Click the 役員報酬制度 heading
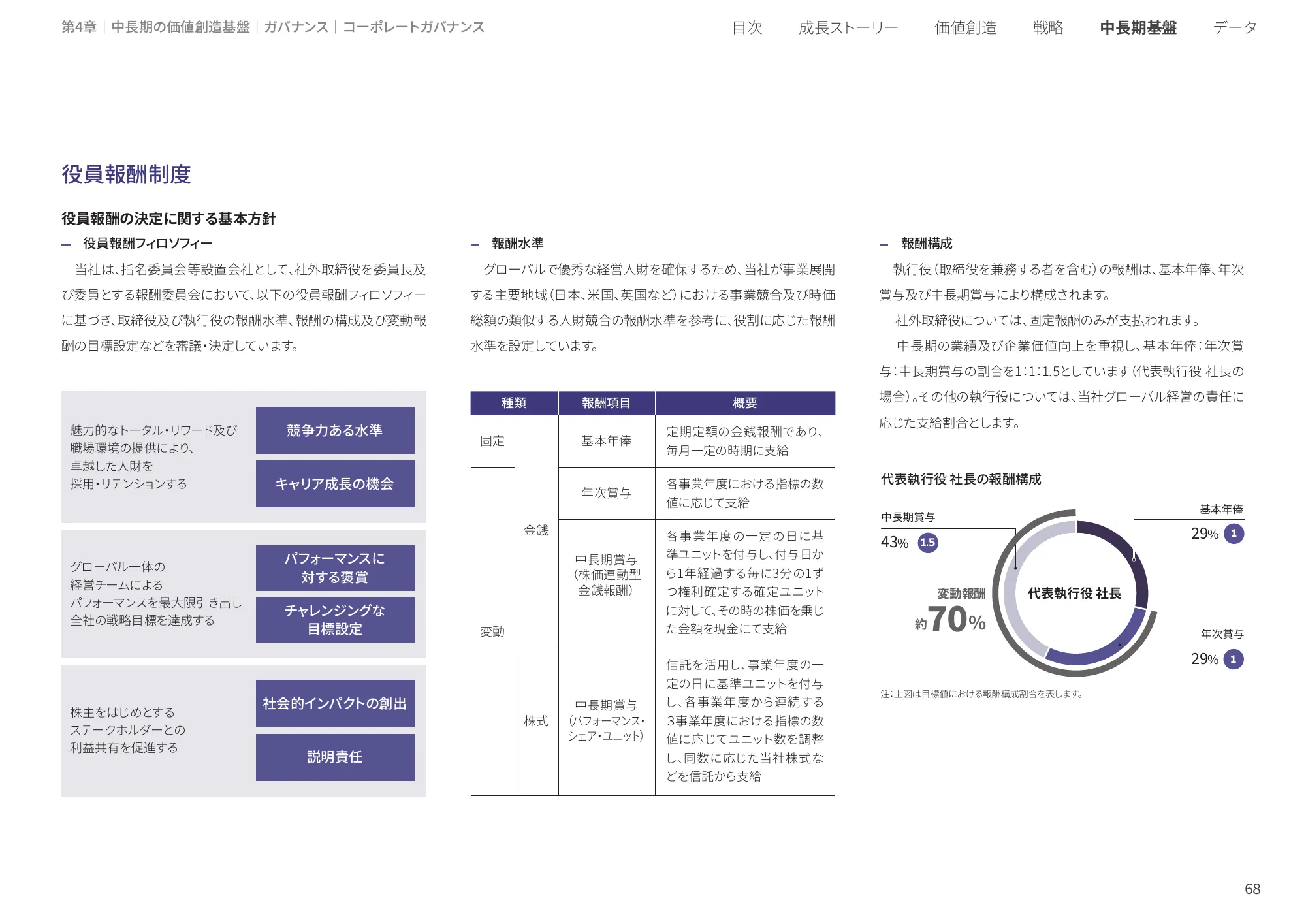 129,173
